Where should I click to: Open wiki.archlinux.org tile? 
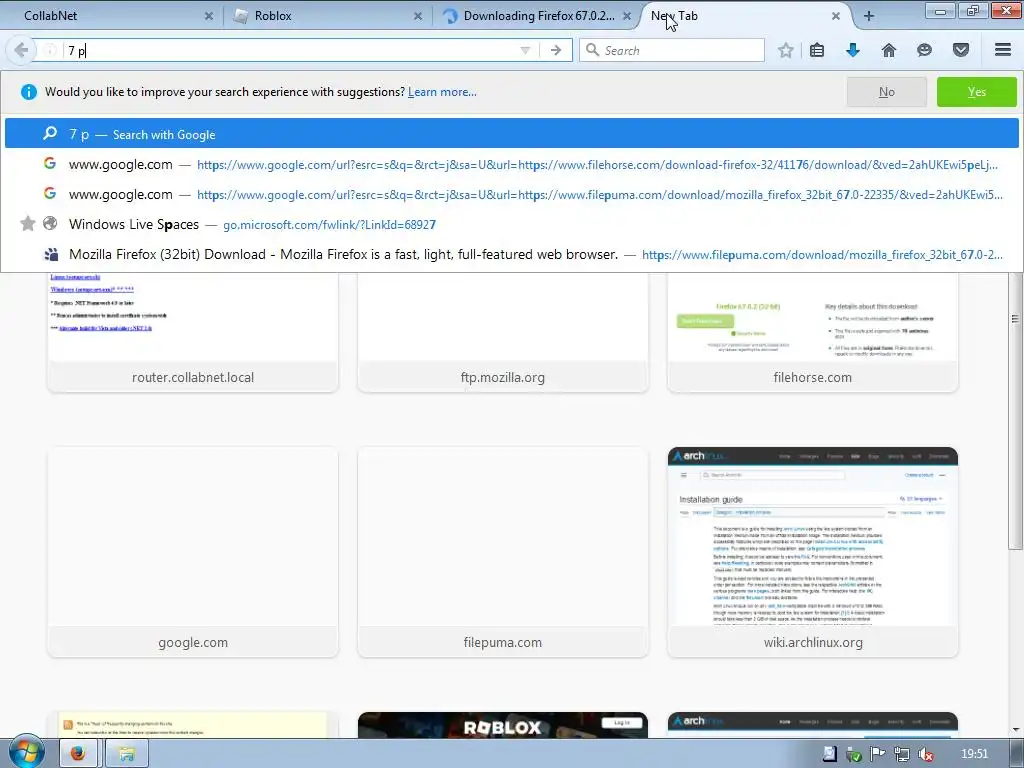pos(812,552)
